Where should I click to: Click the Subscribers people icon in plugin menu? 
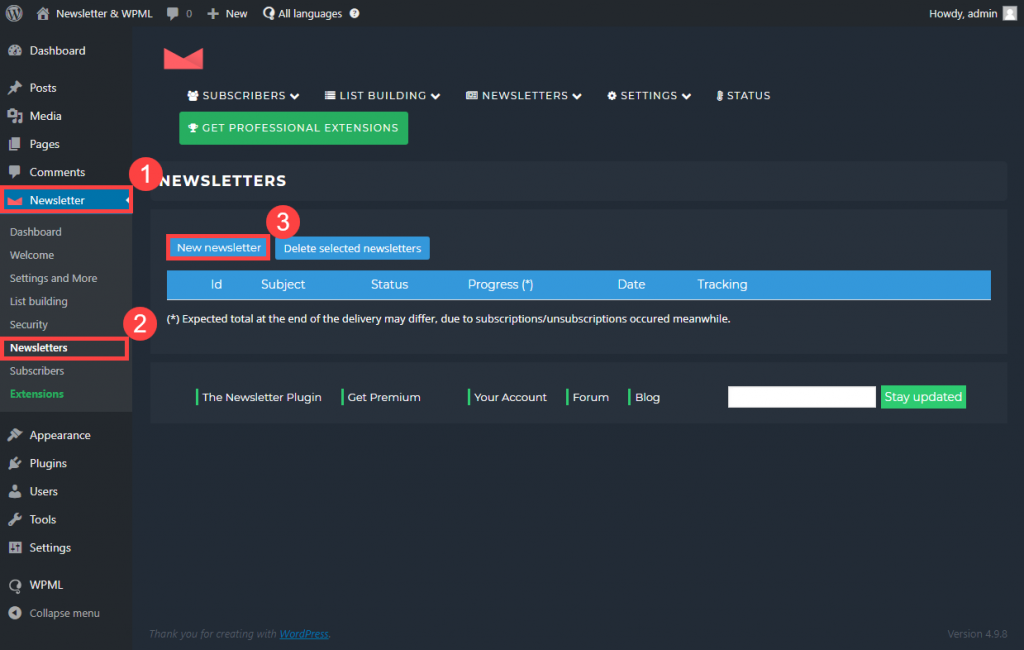point(193,95)
